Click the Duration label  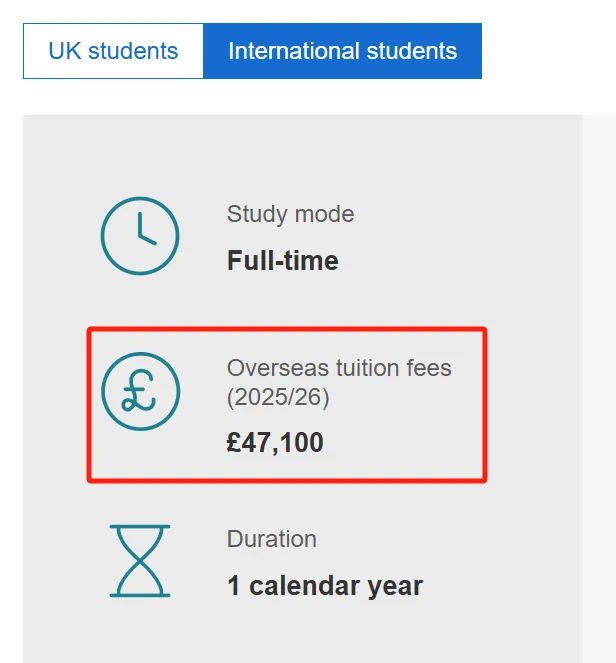click(271, 538)
